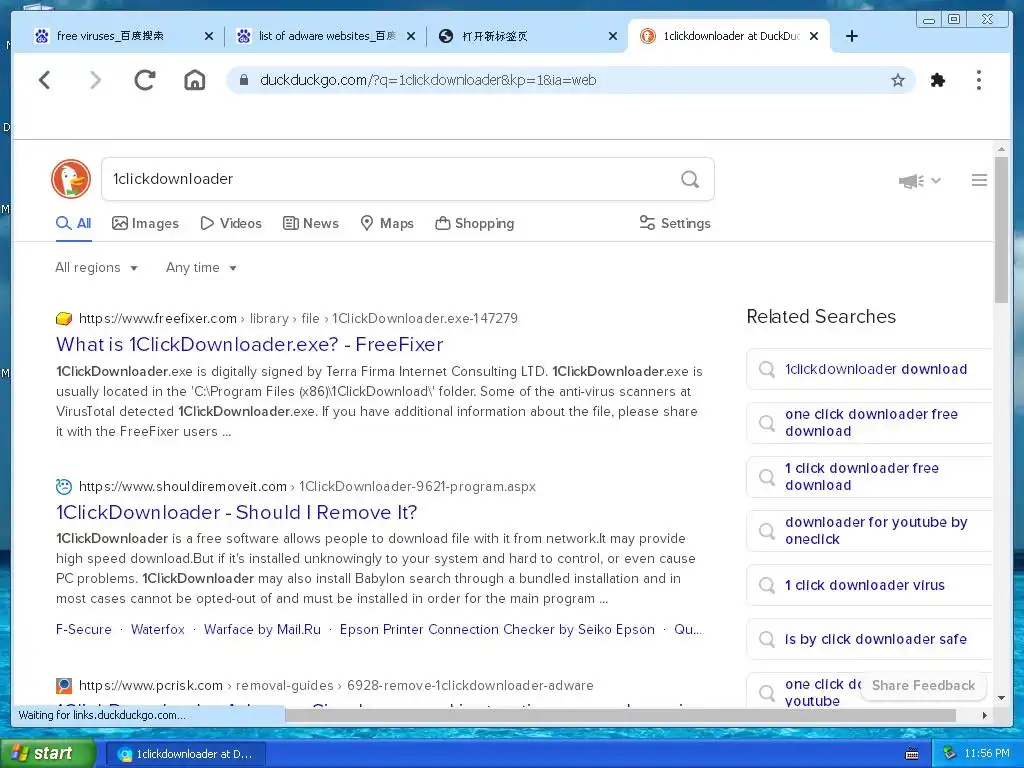Click the DuckDuckGo search input field
This screenshot has width=1024, height=768.
[x=392, y=179]
